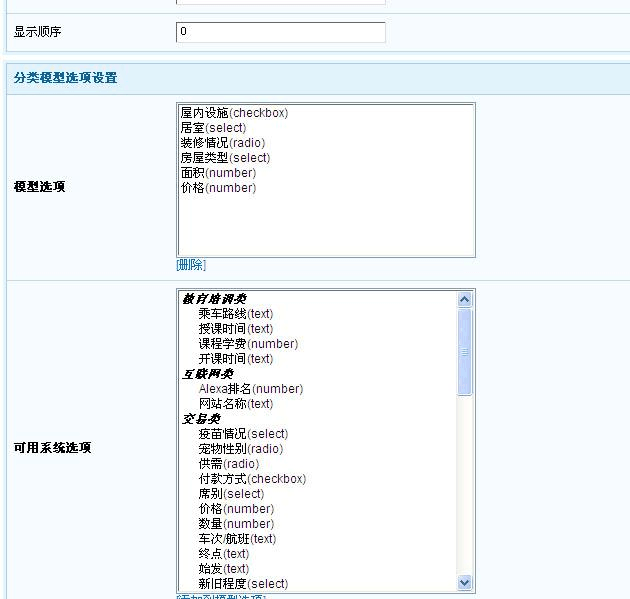
Task: Select 疫苗情况(select) under 交易类
Action: point(243,434)
